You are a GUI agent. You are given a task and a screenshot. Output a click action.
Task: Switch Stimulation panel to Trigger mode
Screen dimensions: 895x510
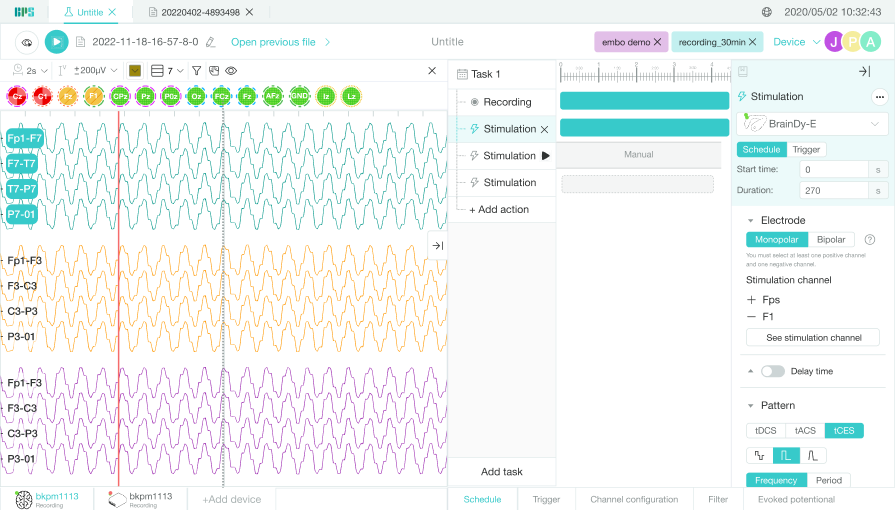(x=806, y=150)
